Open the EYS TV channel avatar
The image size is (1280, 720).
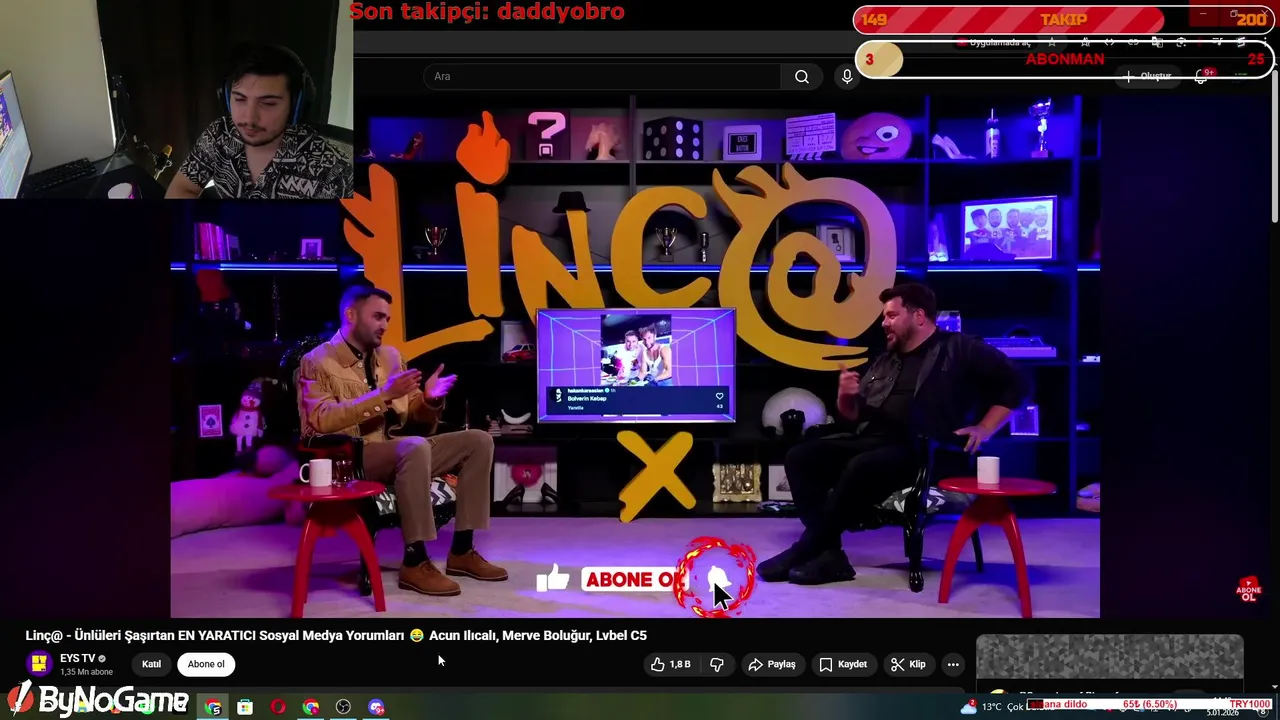point(39,664)
